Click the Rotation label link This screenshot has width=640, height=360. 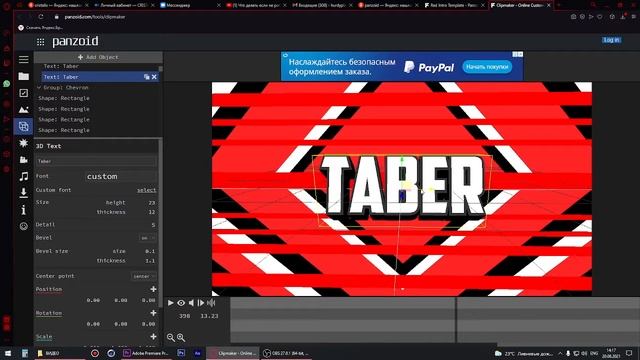click(x=49, y=313)
